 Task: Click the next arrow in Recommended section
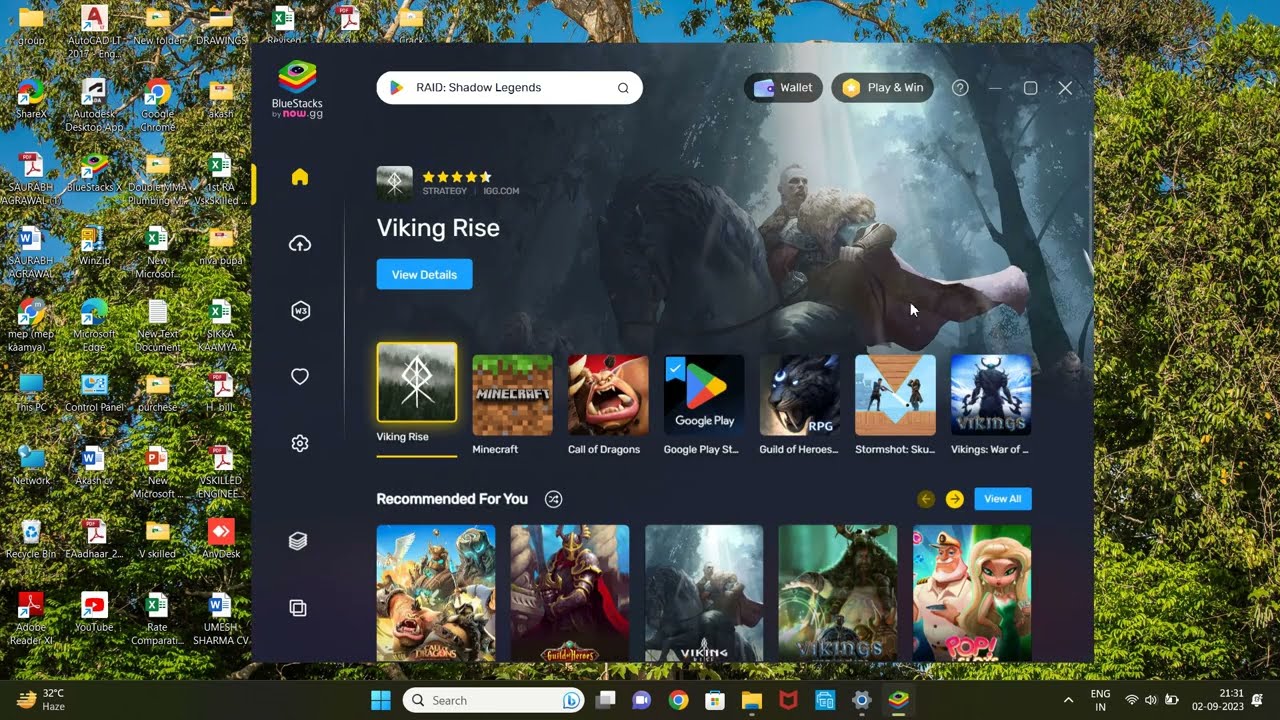(x=955, y=499)
